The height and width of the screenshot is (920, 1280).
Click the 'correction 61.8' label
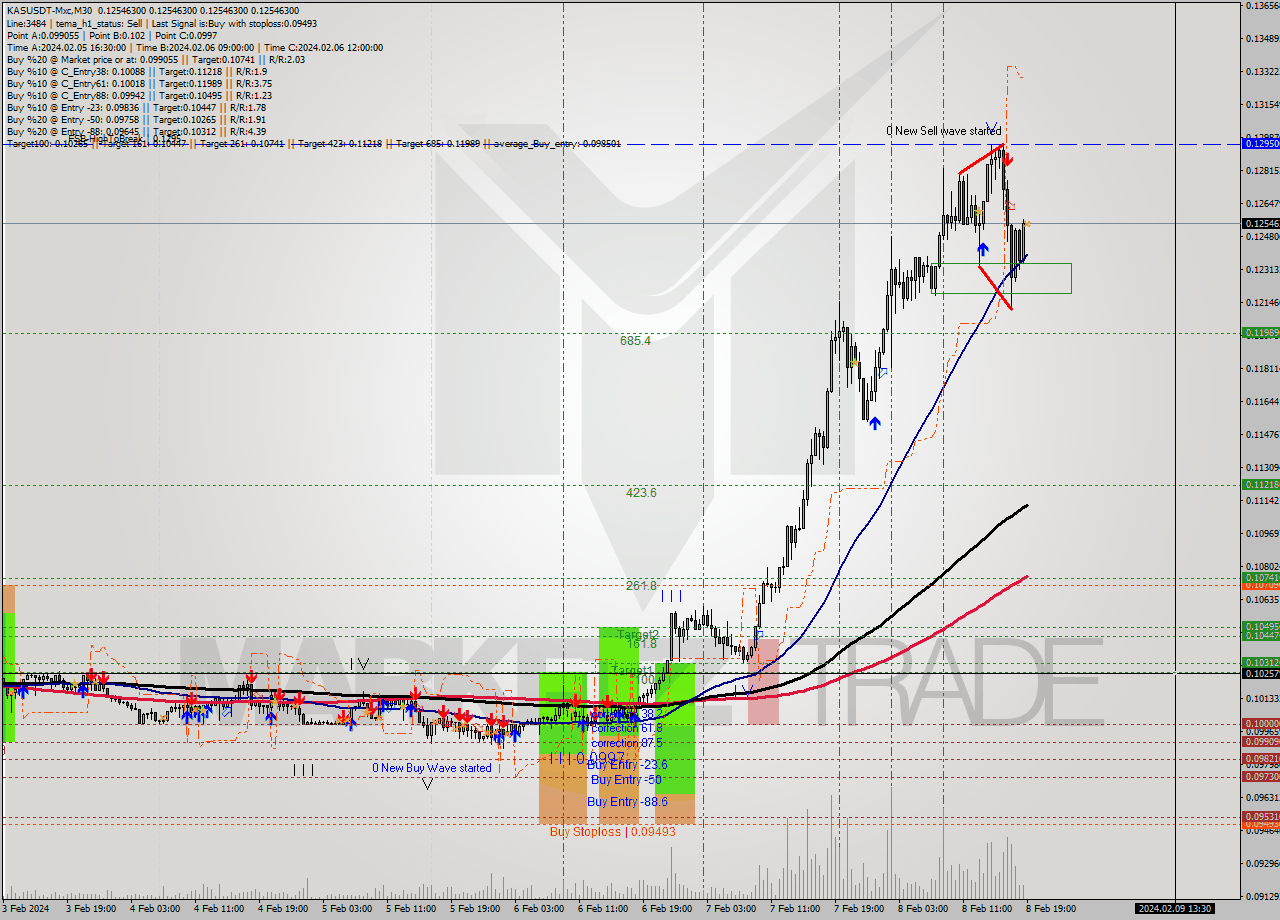626,728
